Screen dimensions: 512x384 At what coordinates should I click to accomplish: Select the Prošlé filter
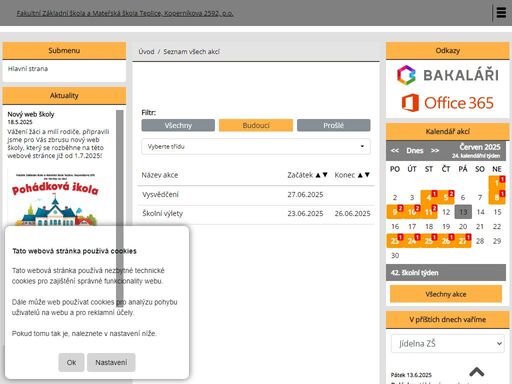pos(334,125)
